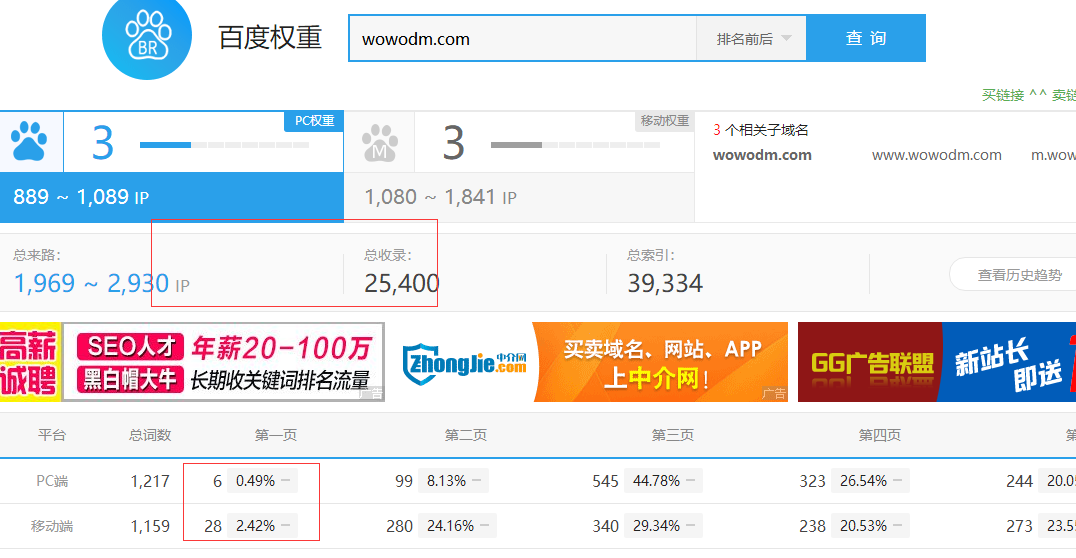Screen dimensions: 1076x558
Task: Click the 44.78% third-page PC percentage
Action: [663, 481]
